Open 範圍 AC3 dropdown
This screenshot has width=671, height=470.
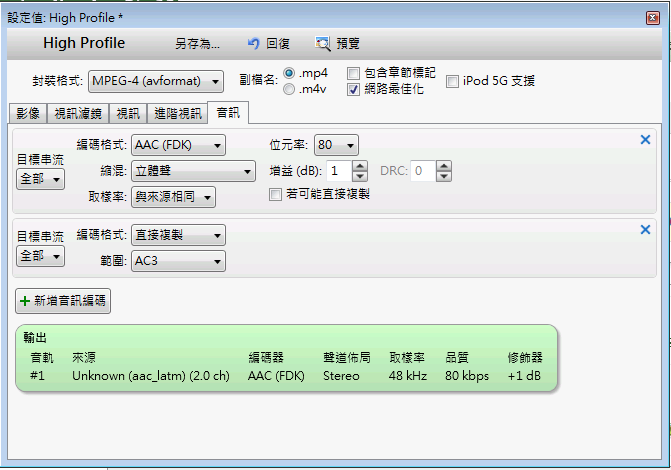[x=178, y=261]
